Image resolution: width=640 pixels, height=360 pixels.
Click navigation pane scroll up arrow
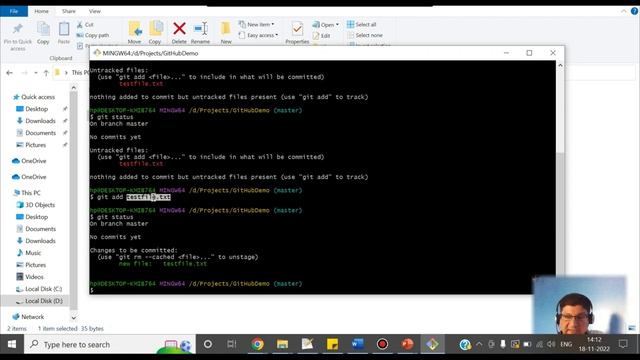pyautogui.click(x=73, y=88)
